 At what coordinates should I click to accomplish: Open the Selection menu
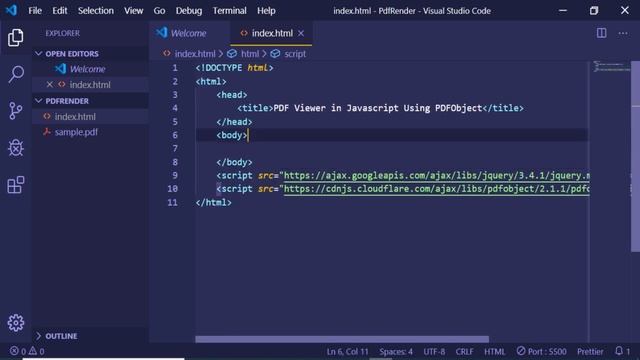pyautogui.click(x=96, y=11)
